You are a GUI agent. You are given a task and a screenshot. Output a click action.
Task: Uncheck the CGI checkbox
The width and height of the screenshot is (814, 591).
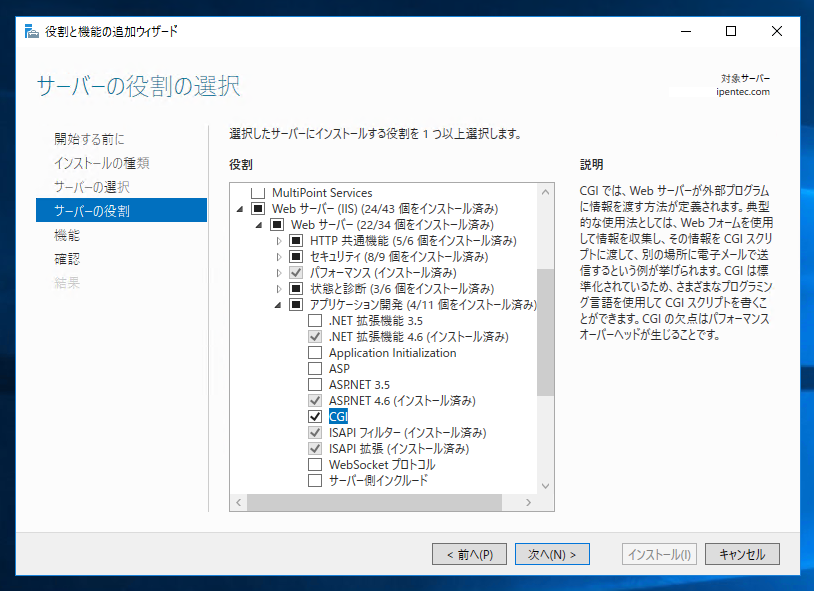(x=315, y=417)
